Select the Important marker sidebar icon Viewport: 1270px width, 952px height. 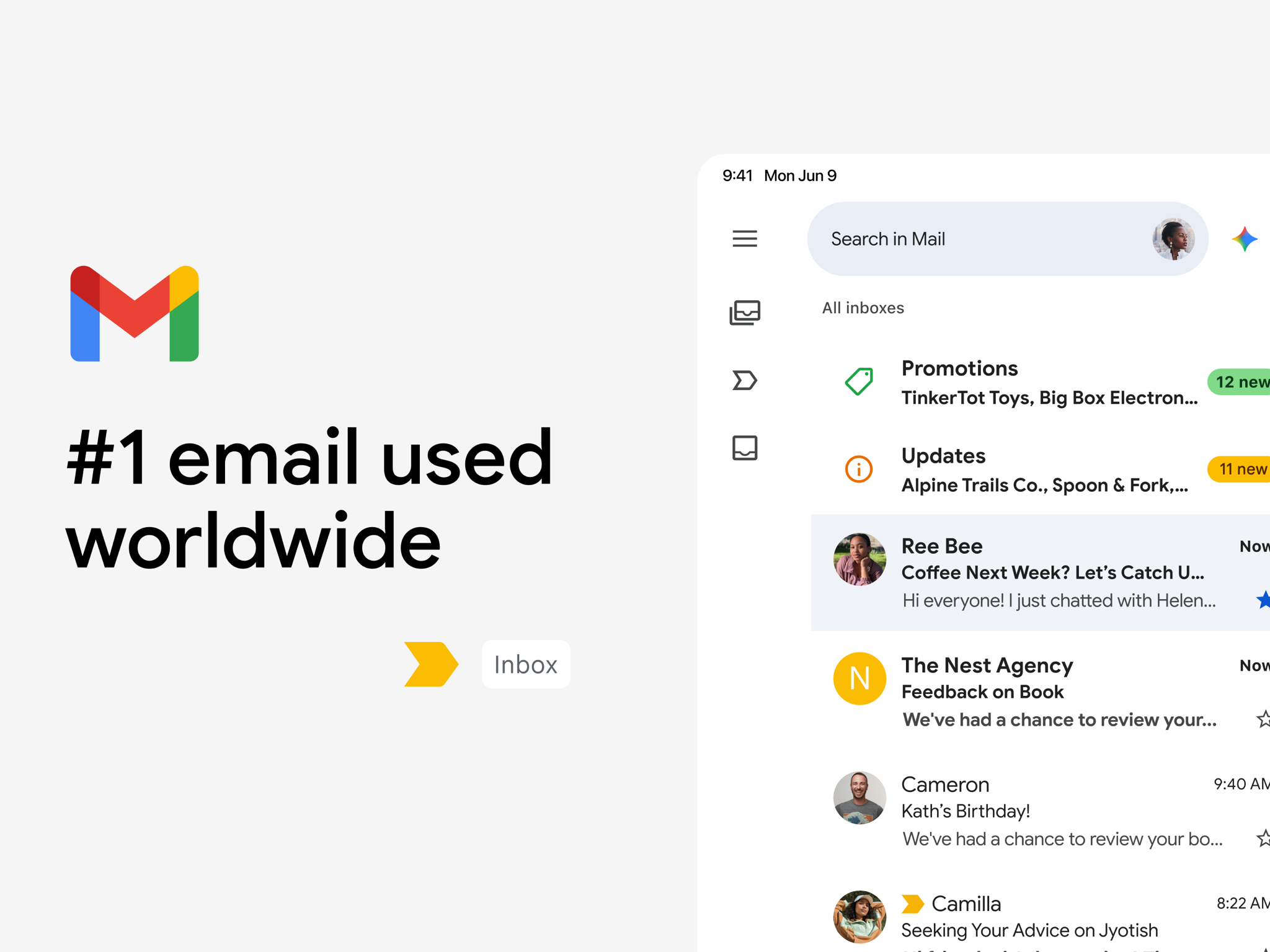pyautogui.click(x=744, y=380)
